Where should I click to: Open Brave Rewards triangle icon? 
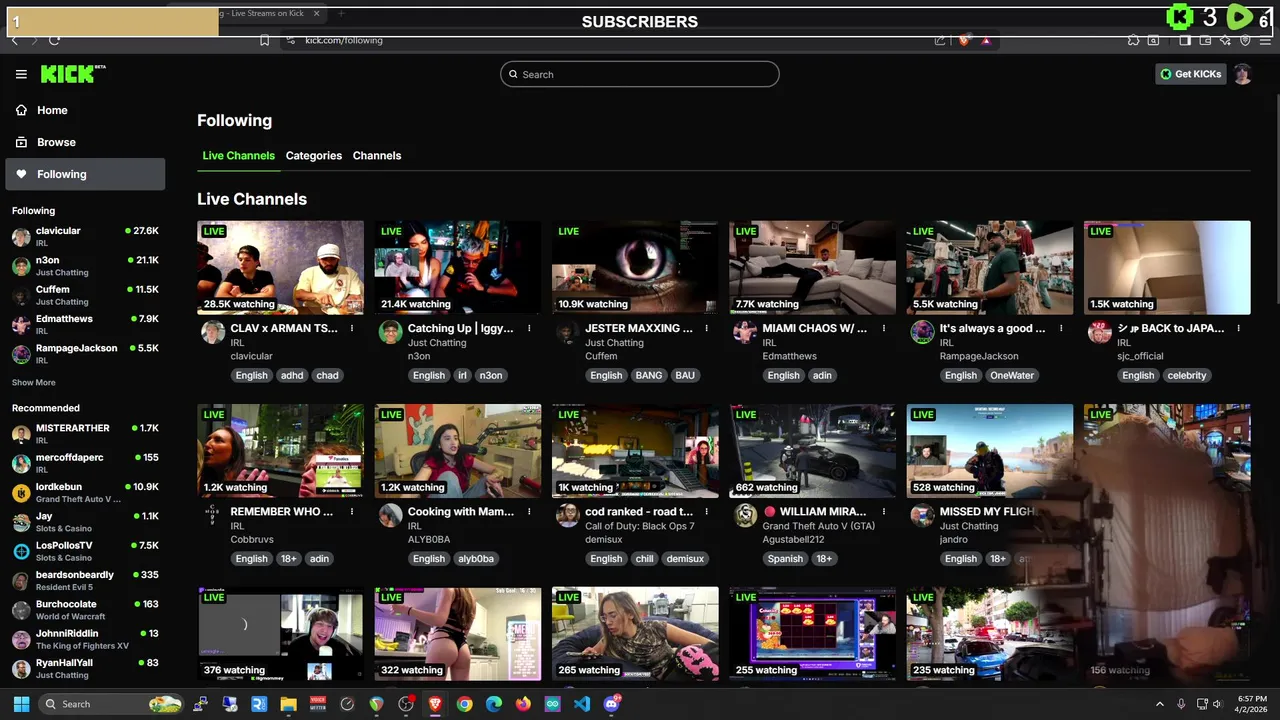986,40
